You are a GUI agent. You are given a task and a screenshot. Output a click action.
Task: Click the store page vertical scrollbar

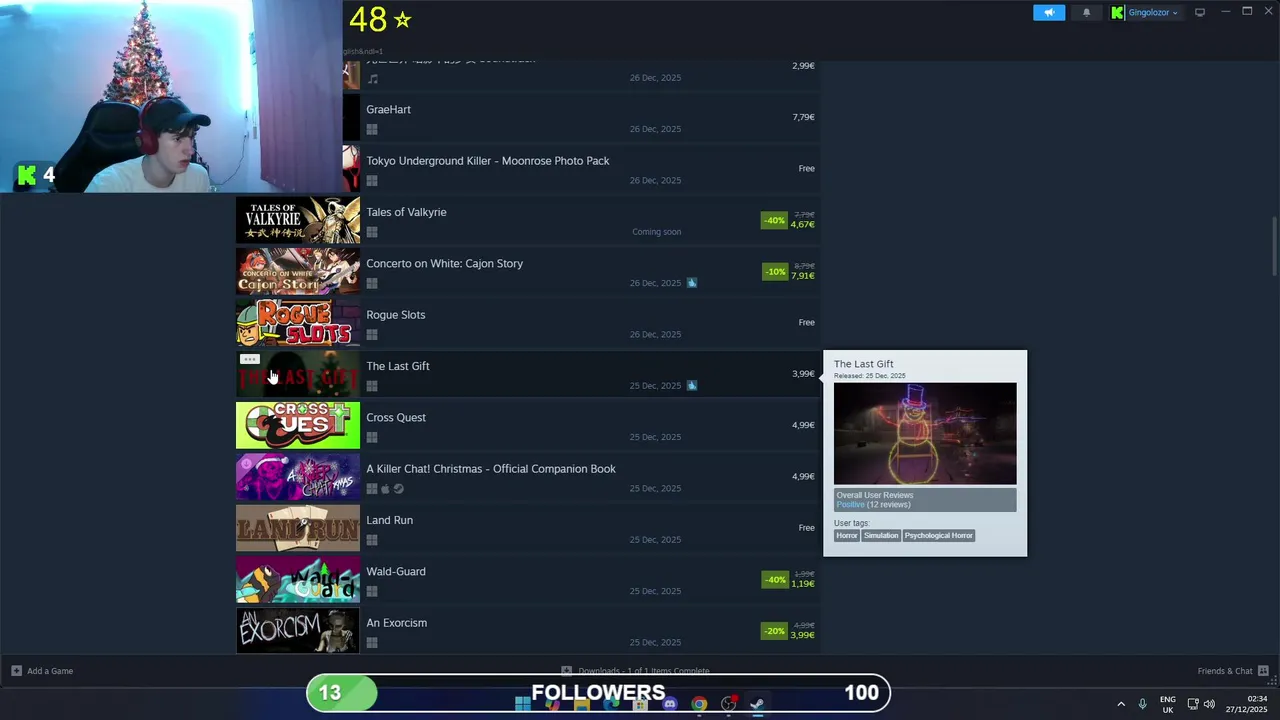click(x=1274, y=245)
